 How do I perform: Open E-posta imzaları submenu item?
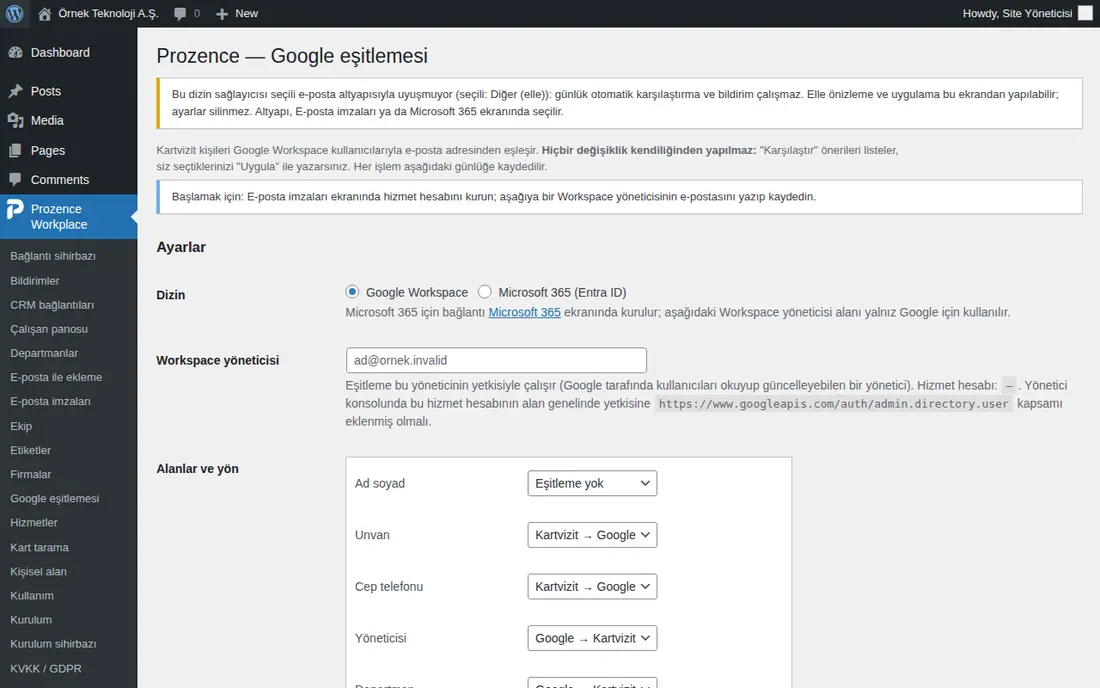(51, 401)
